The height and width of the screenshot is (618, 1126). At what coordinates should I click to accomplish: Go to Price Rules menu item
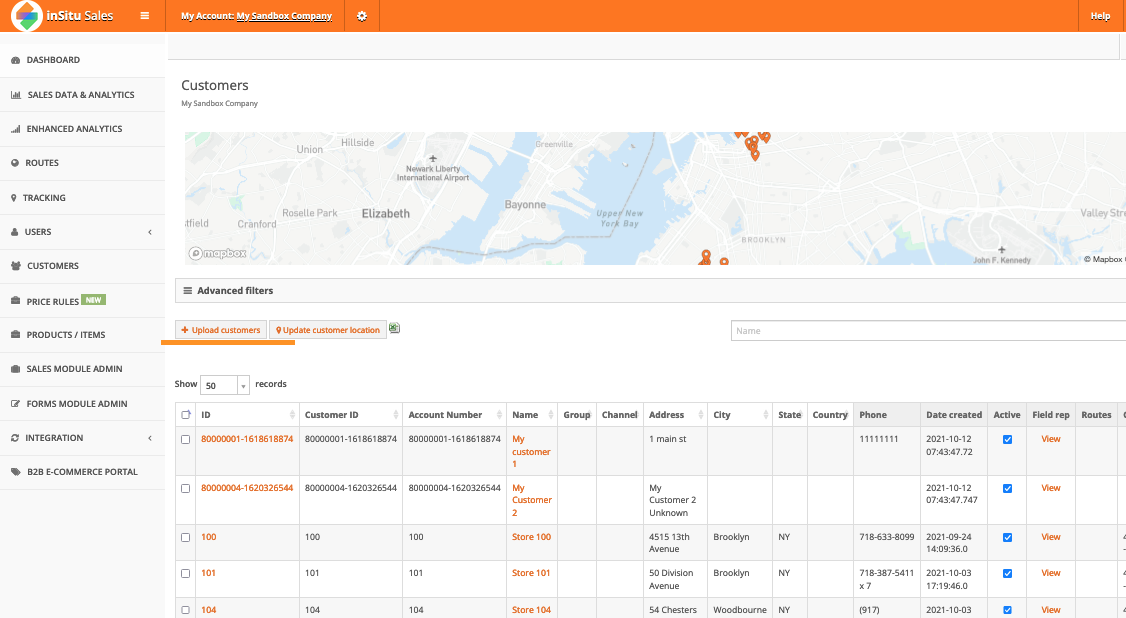(x=54, y=301)
